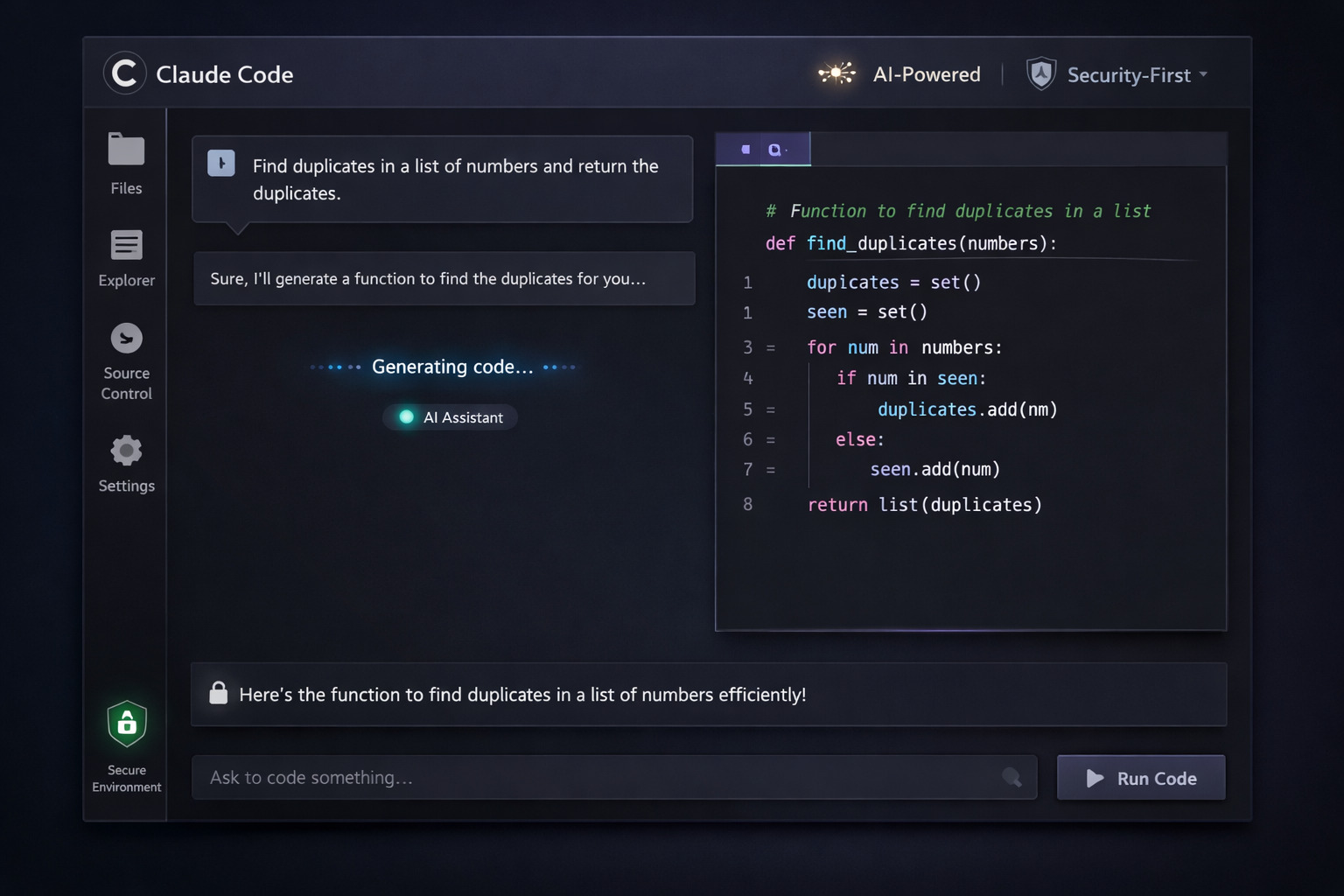Toggle fold marker on line 5

click(x=771, y=409)
